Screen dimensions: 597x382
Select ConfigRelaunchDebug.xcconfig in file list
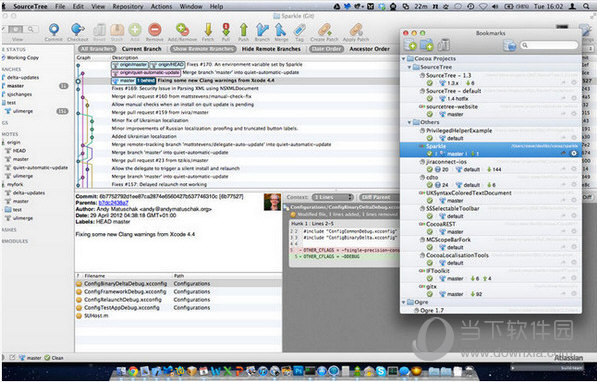178,300
